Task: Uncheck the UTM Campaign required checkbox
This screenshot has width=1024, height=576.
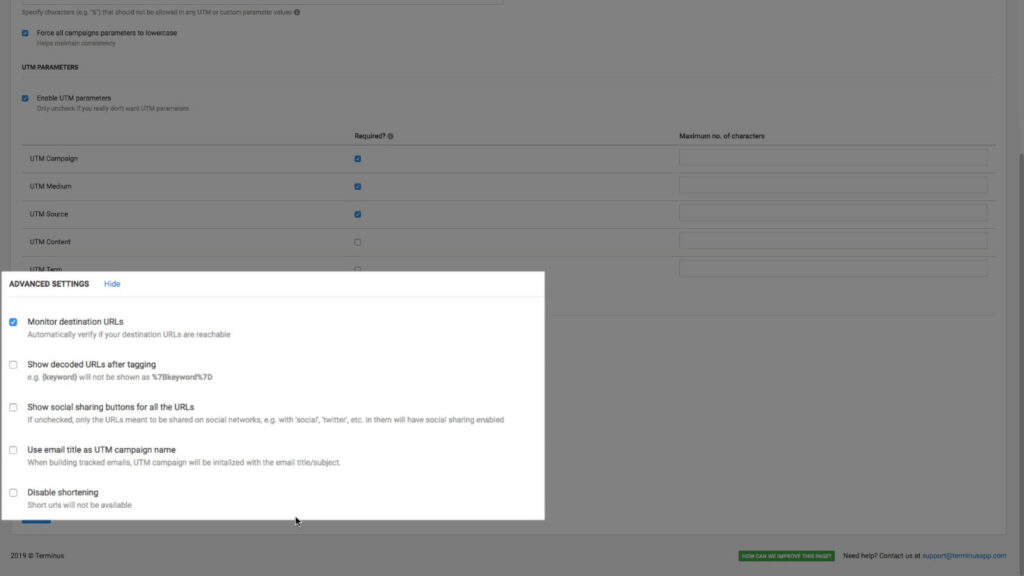Action: click(357, 158)
